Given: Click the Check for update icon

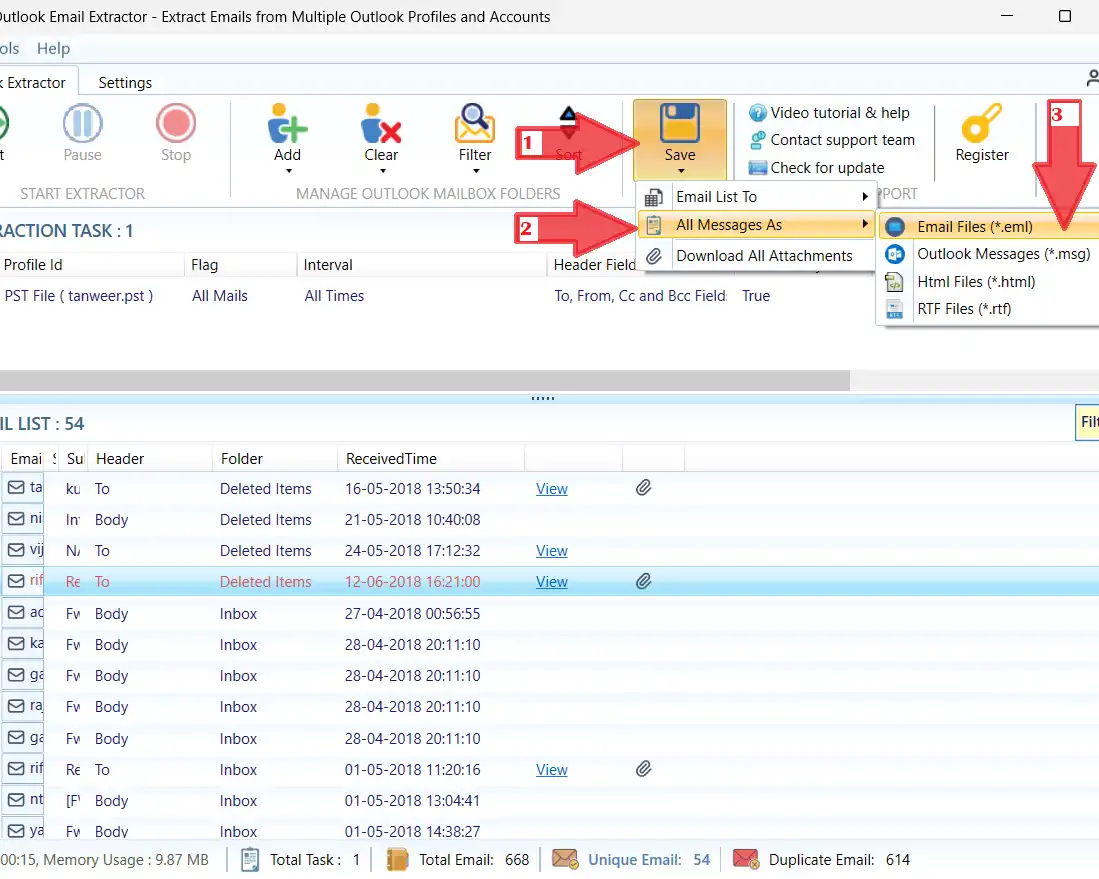Looking at the screenshot, I should 758,168.
